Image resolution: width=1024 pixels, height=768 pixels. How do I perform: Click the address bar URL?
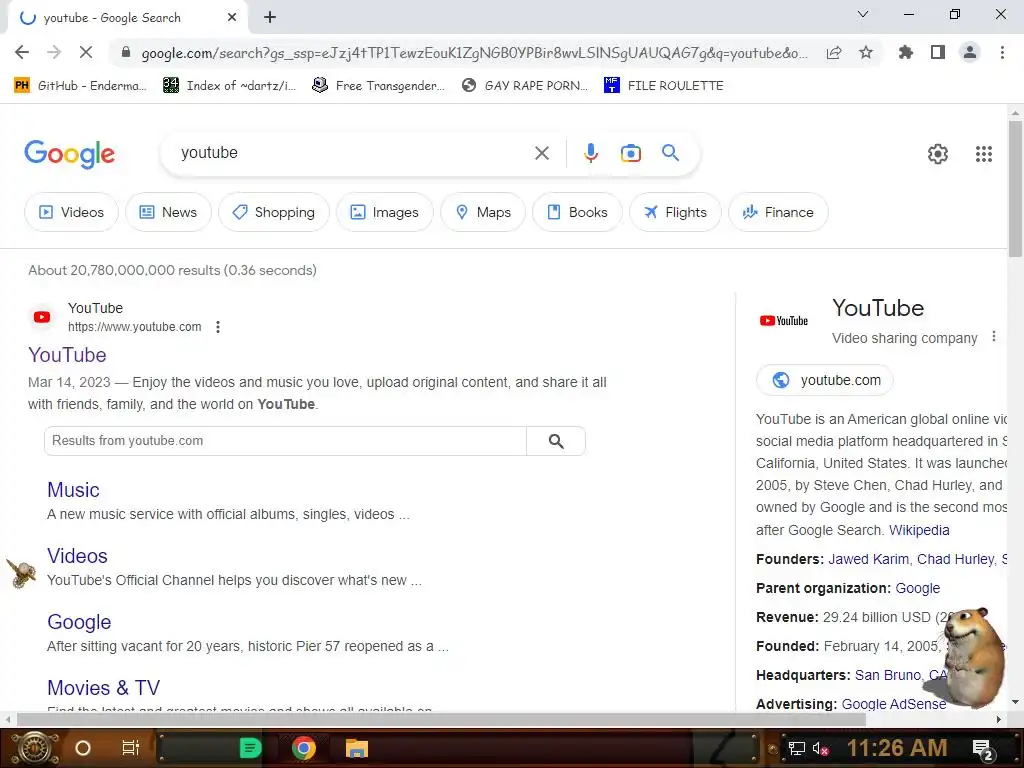(x=474, y=53)
